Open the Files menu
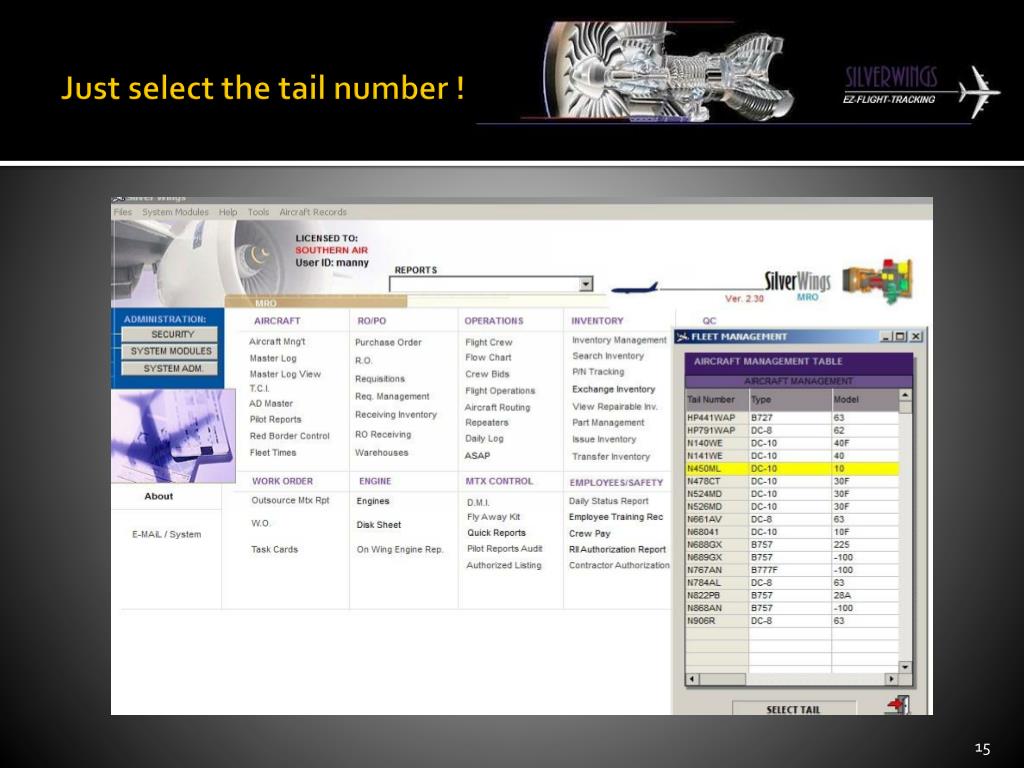1024x768 pixels. pos(123,212)
